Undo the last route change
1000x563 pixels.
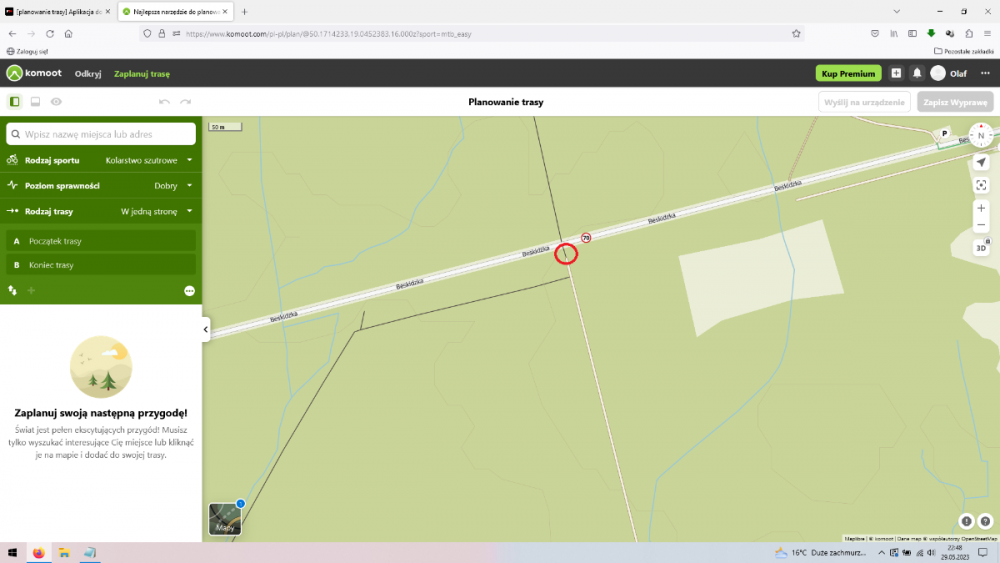[x=164, y=102]
